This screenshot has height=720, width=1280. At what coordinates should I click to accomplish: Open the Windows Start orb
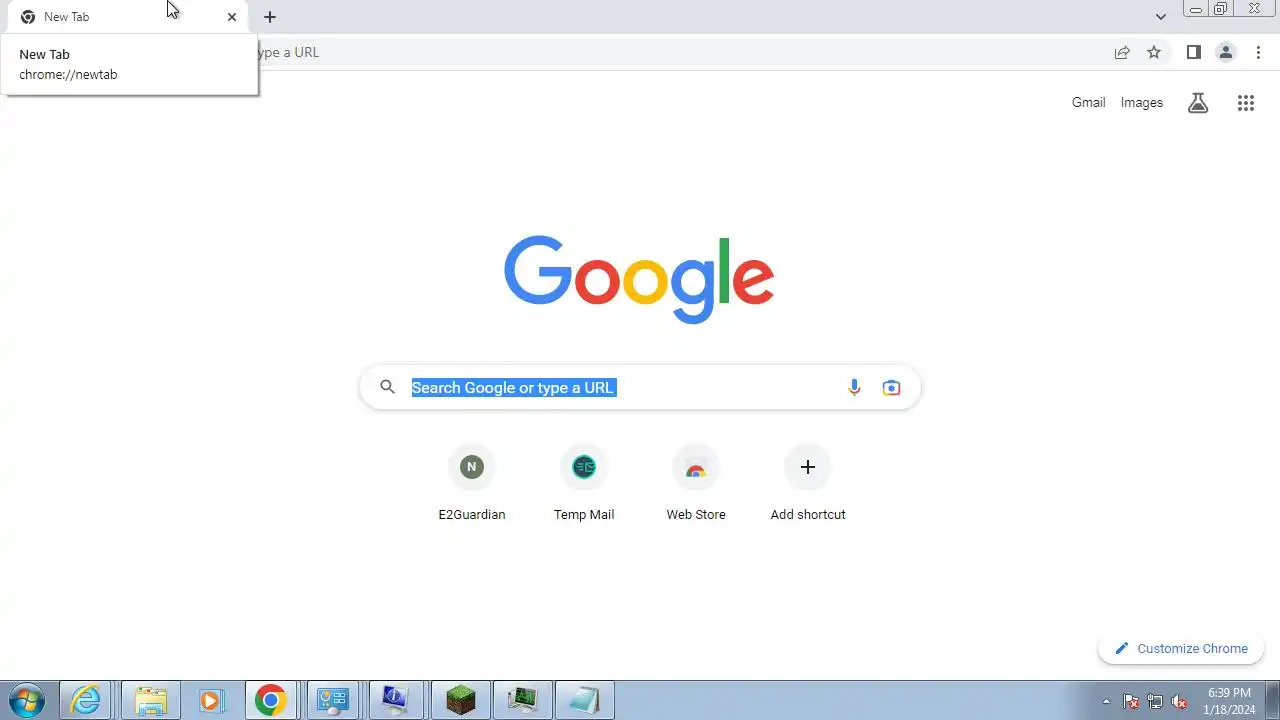coord(27,700)
